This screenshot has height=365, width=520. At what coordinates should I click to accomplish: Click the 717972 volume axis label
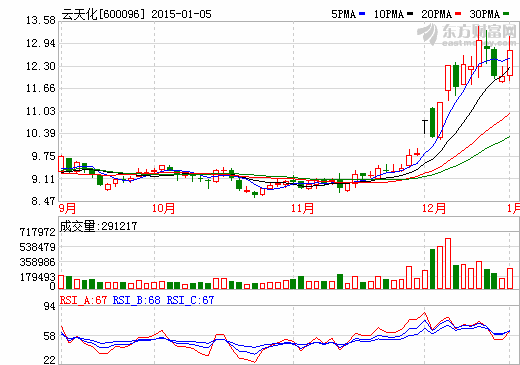pos(38,232)
